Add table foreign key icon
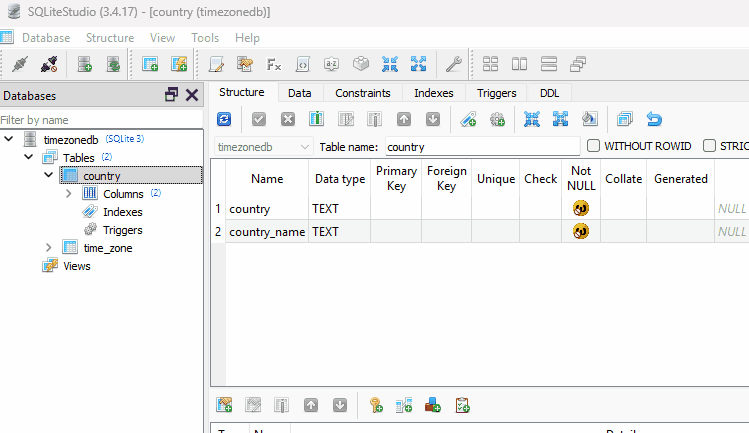 point(404,405)
